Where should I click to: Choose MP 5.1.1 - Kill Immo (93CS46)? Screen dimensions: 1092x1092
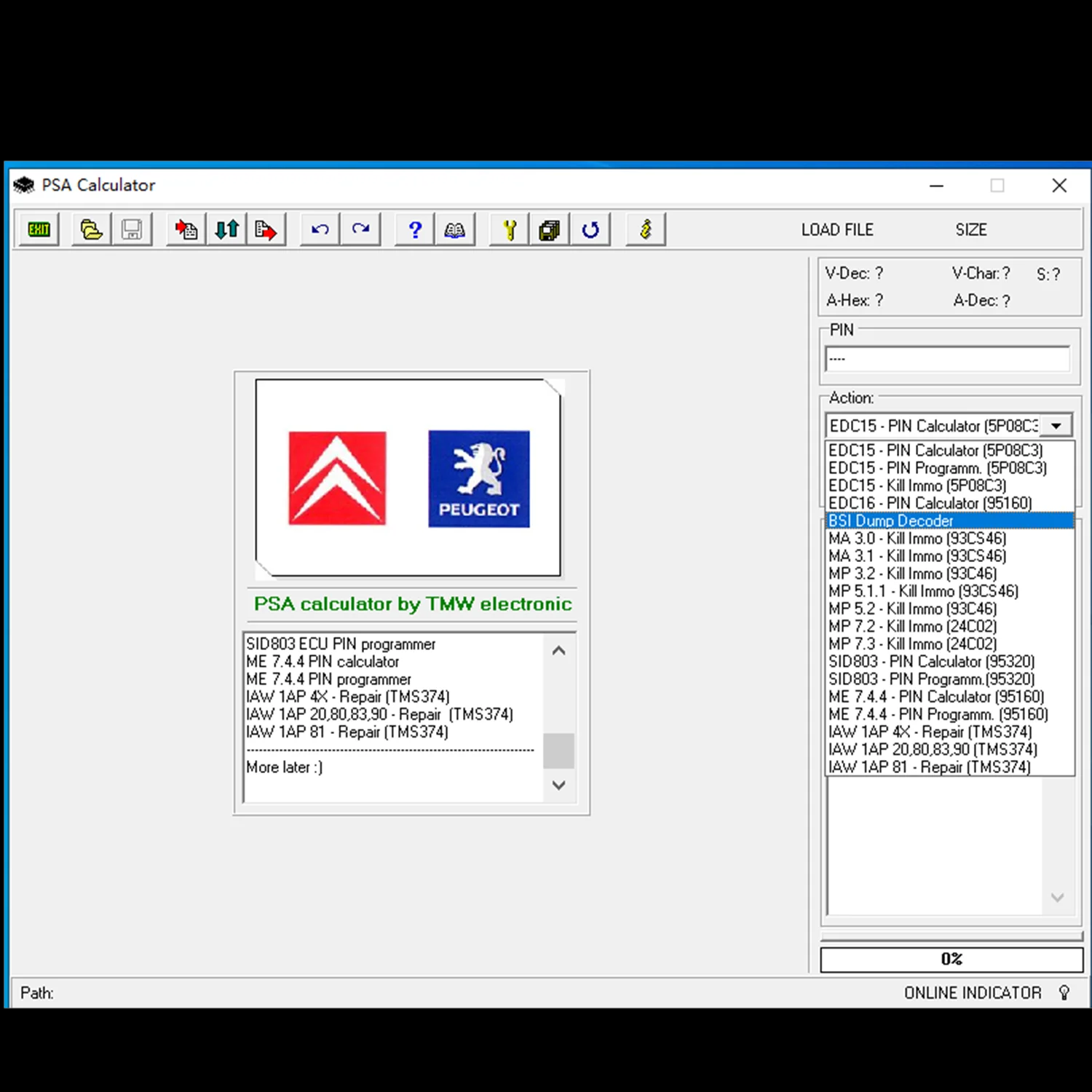950,591
